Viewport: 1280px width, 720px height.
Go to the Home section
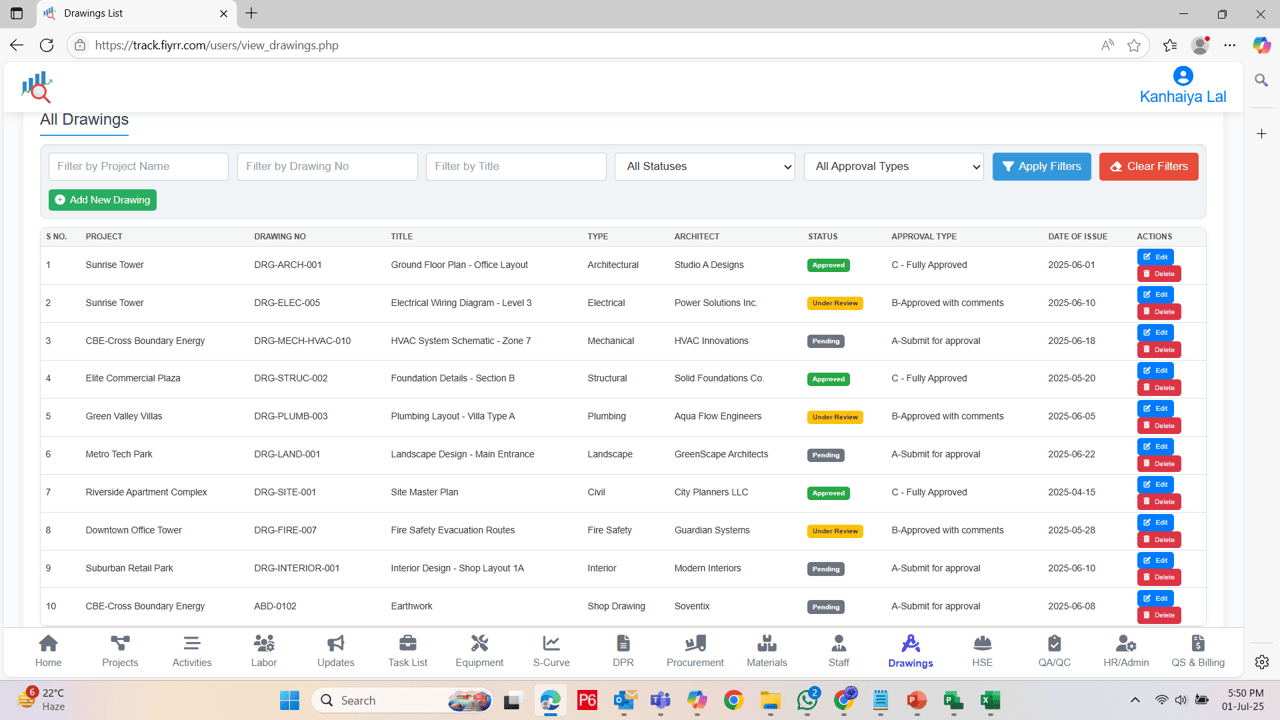(x=48, y=650)
